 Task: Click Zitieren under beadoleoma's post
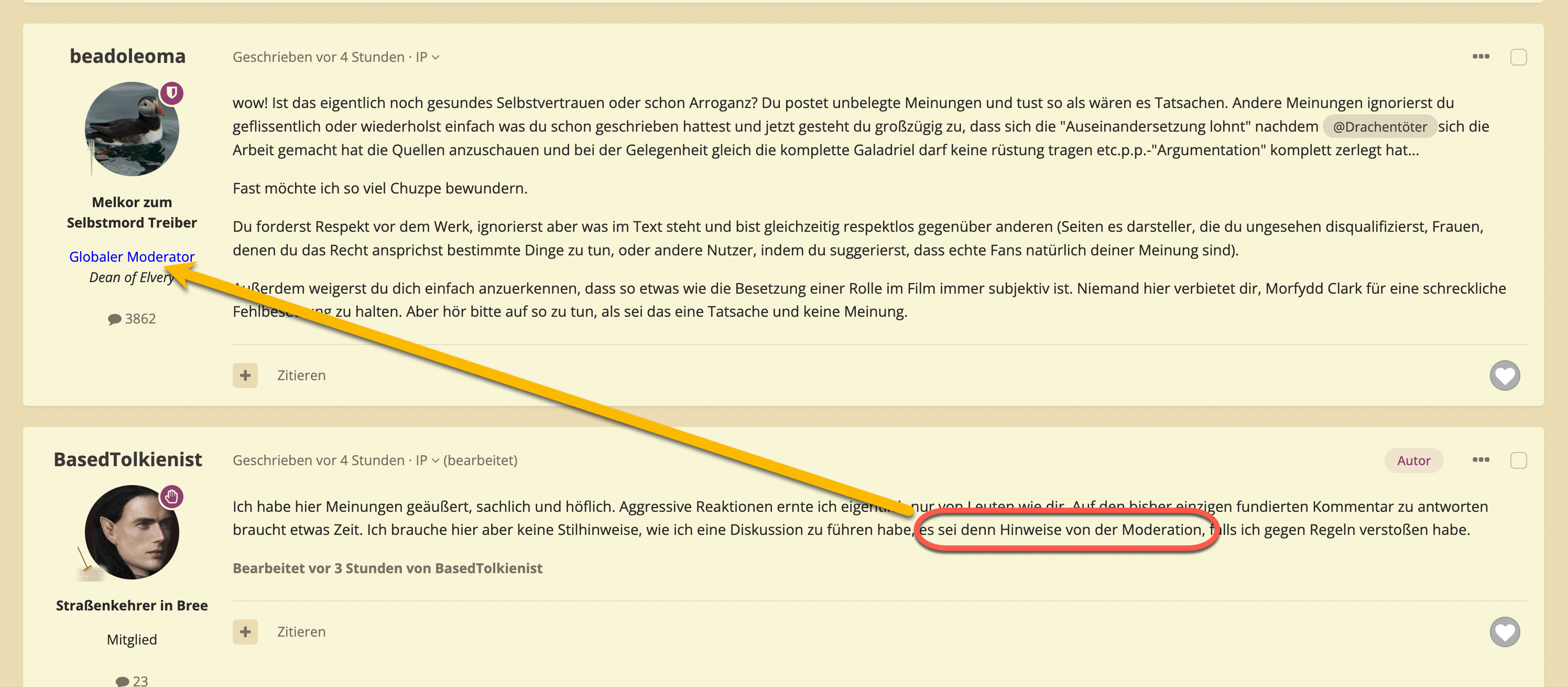point(301,375)
